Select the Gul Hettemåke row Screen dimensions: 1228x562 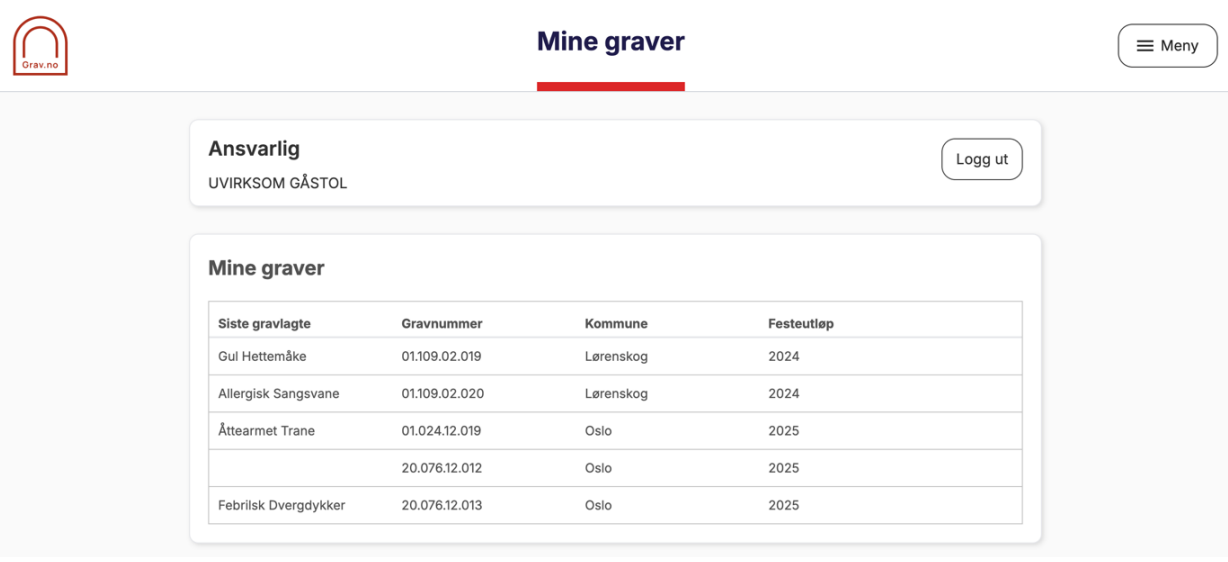[615, 357]
